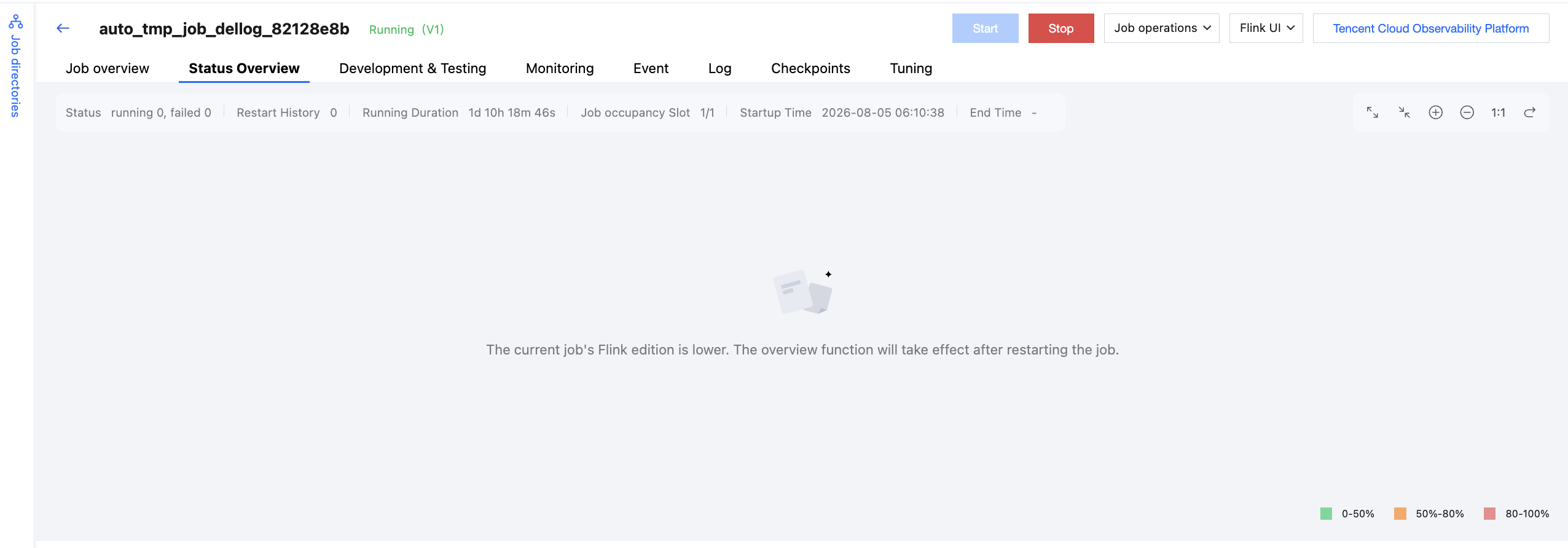
Task: Select the Tuning tab
Action: [x=911, y=68]
